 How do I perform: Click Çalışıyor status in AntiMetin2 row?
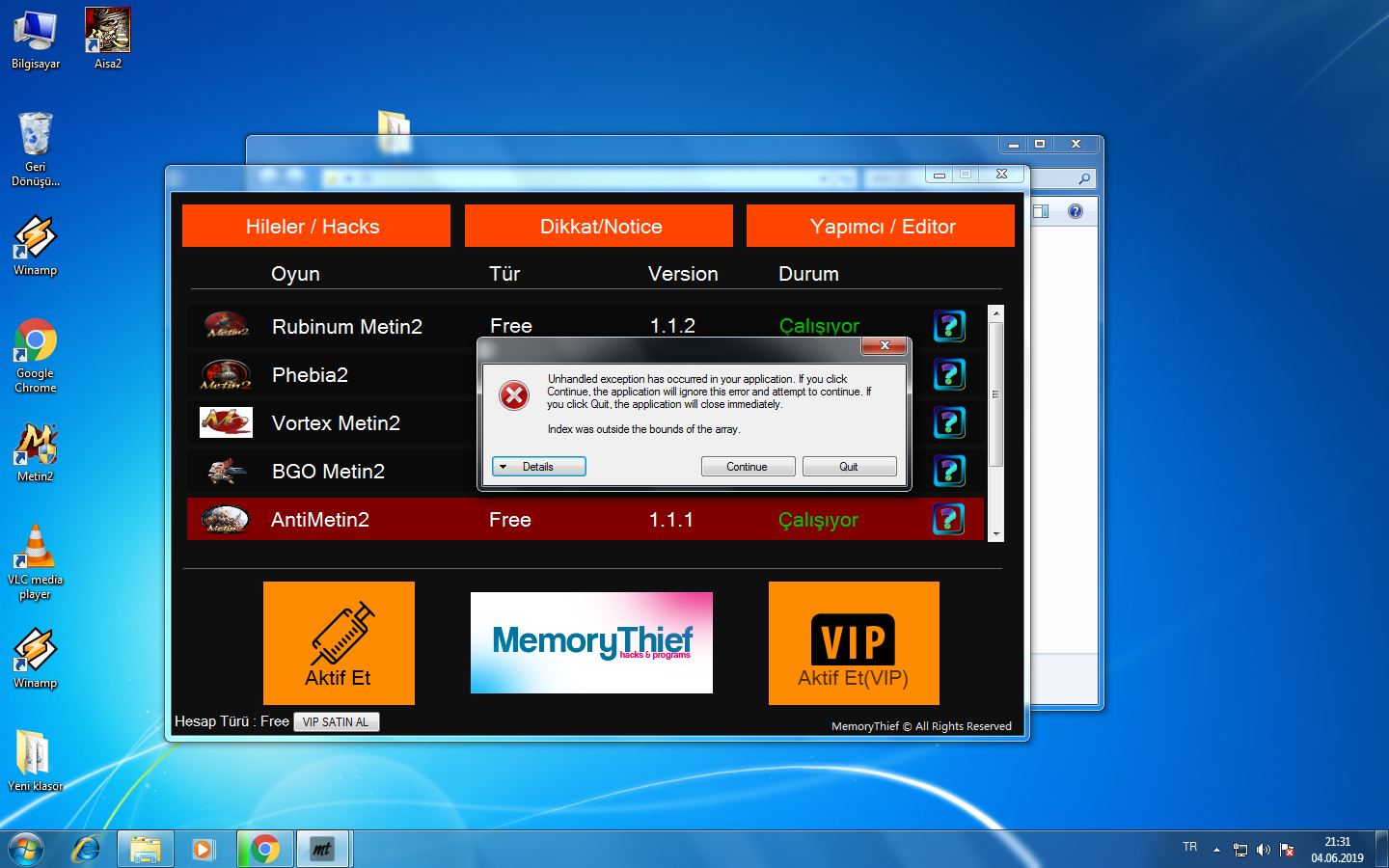click(x=818, y=520)
